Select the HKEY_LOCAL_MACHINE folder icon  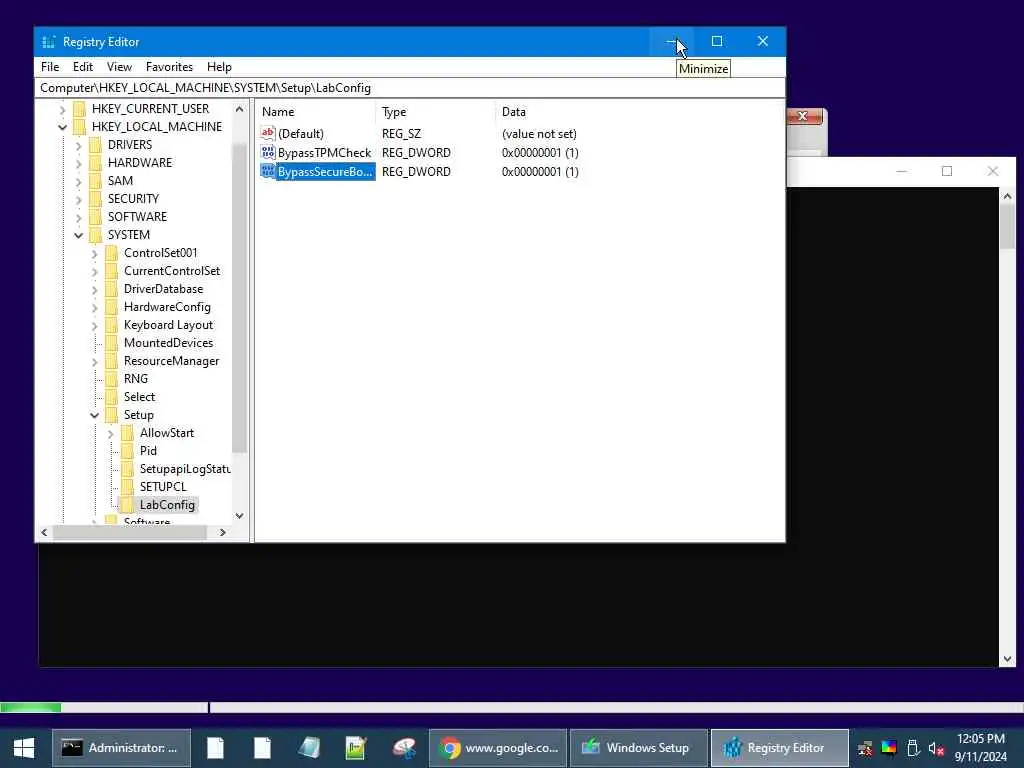80,127
